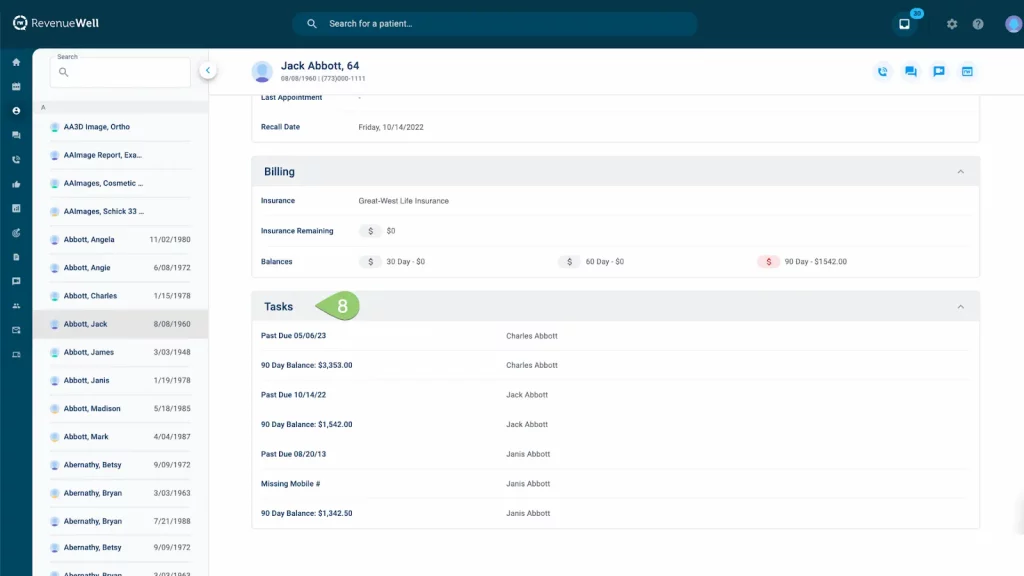Screen dimensions: 1024x576
Task: Collapse the Tasks section
Action: point(961,306)
